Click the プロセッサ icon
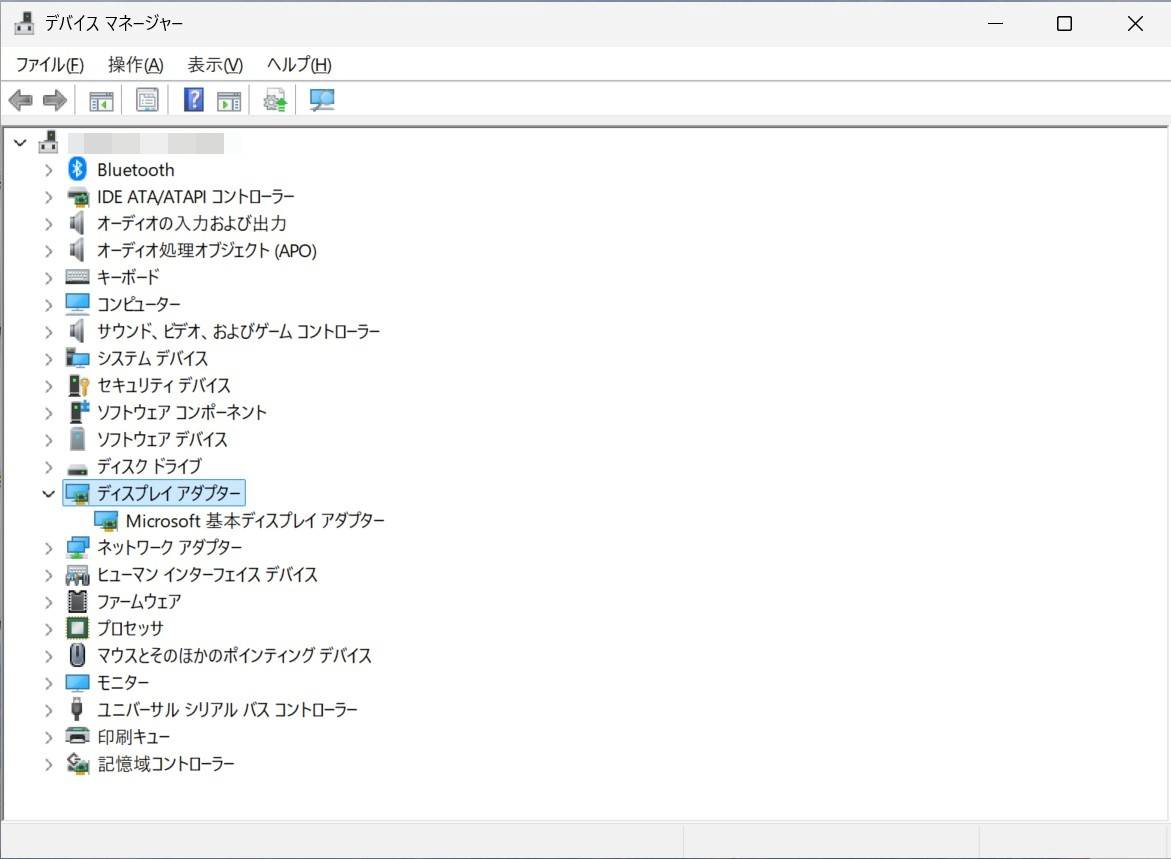1171x859 pixels. (x=78, y=628)
